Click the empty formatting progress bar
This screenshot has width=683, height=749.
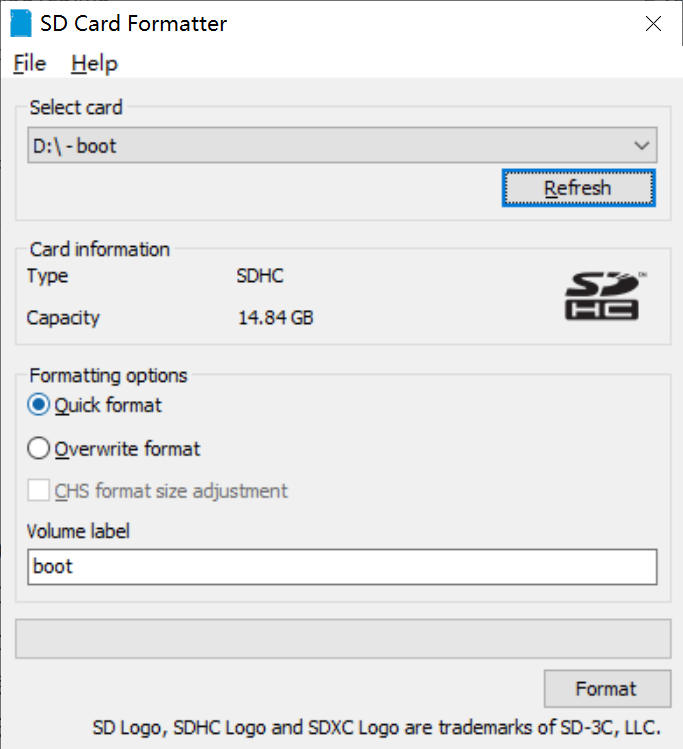(342, 638)
